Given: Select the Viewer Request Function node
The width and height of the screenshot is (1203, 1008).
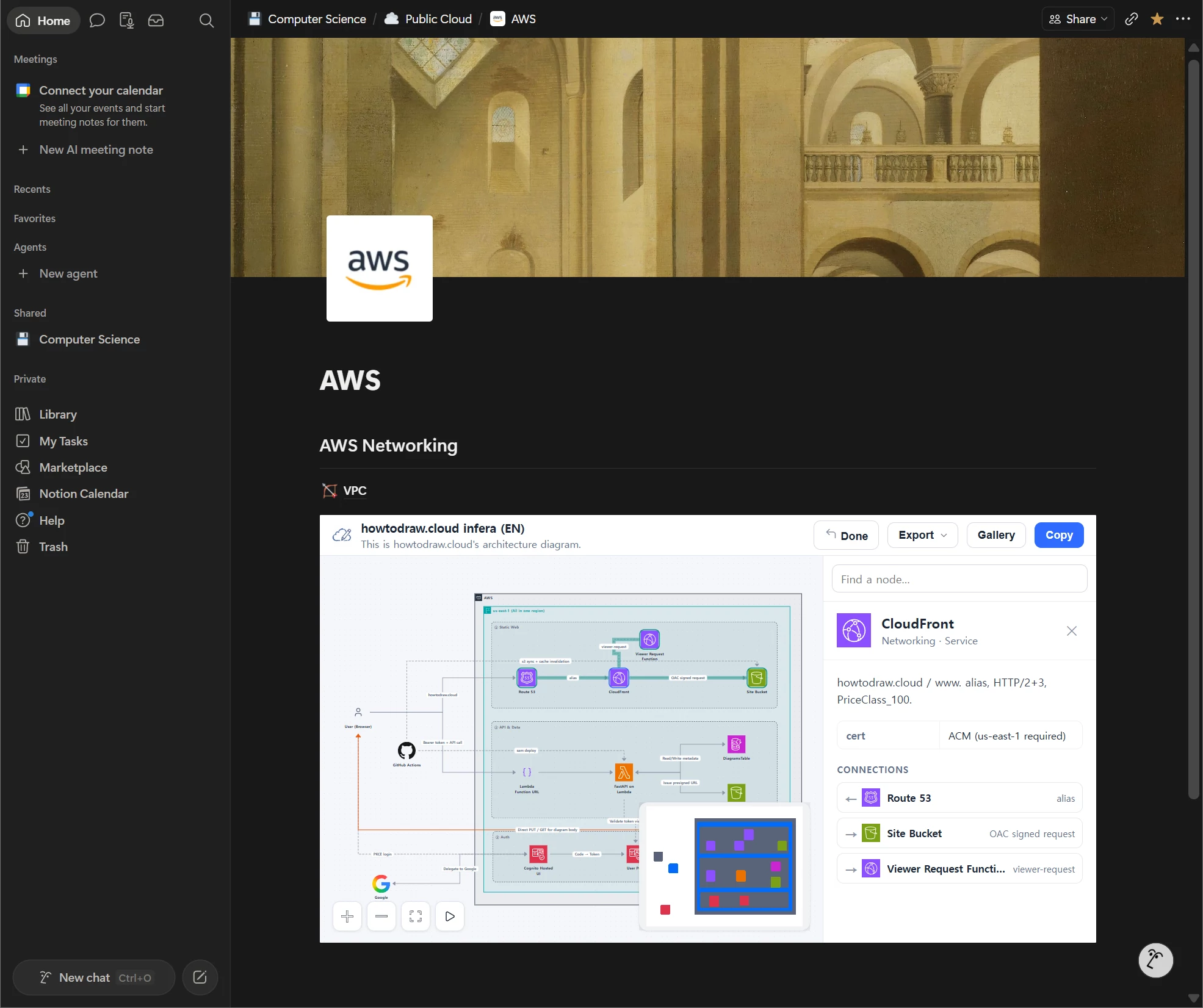Looking at the screenshot, I should 649,639.
